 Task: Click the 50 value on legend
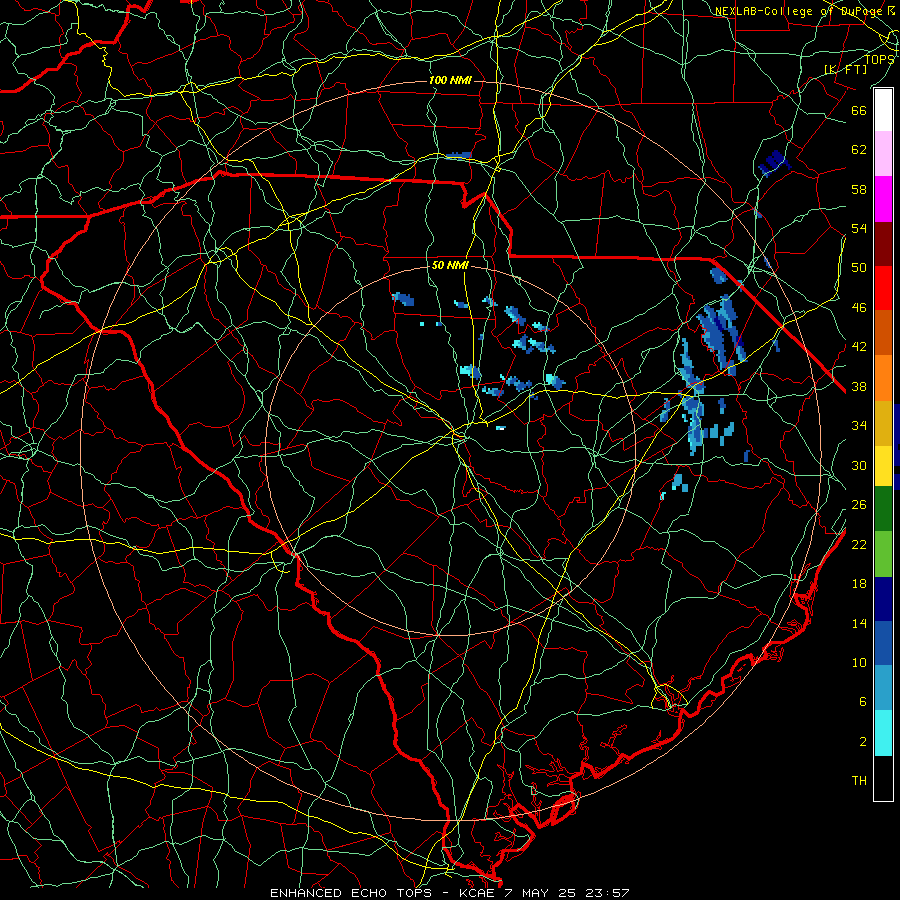[859, 268]
